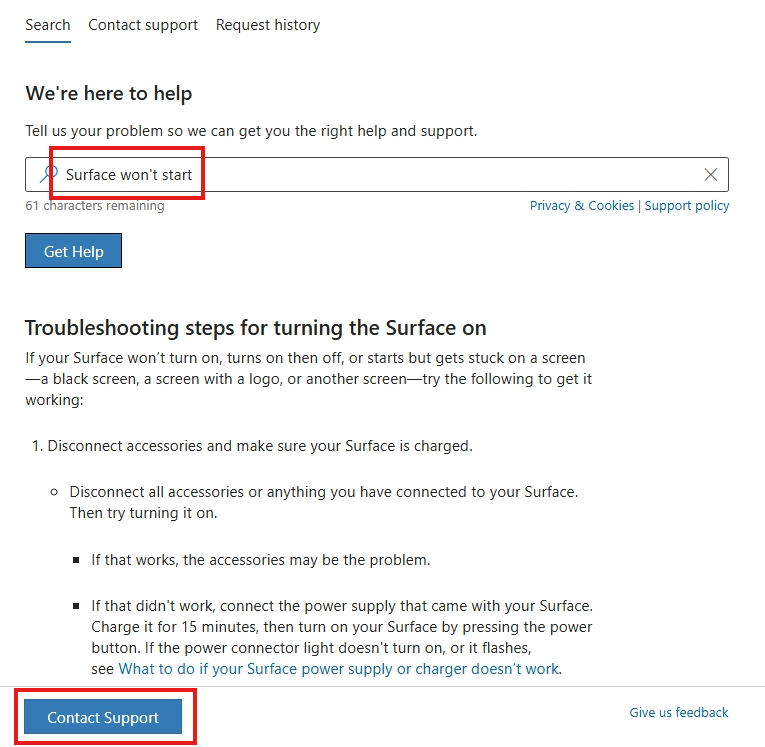The height and width of the screenshot is (747, 765).
Task: Open the Support policy link
Action: 686,206
